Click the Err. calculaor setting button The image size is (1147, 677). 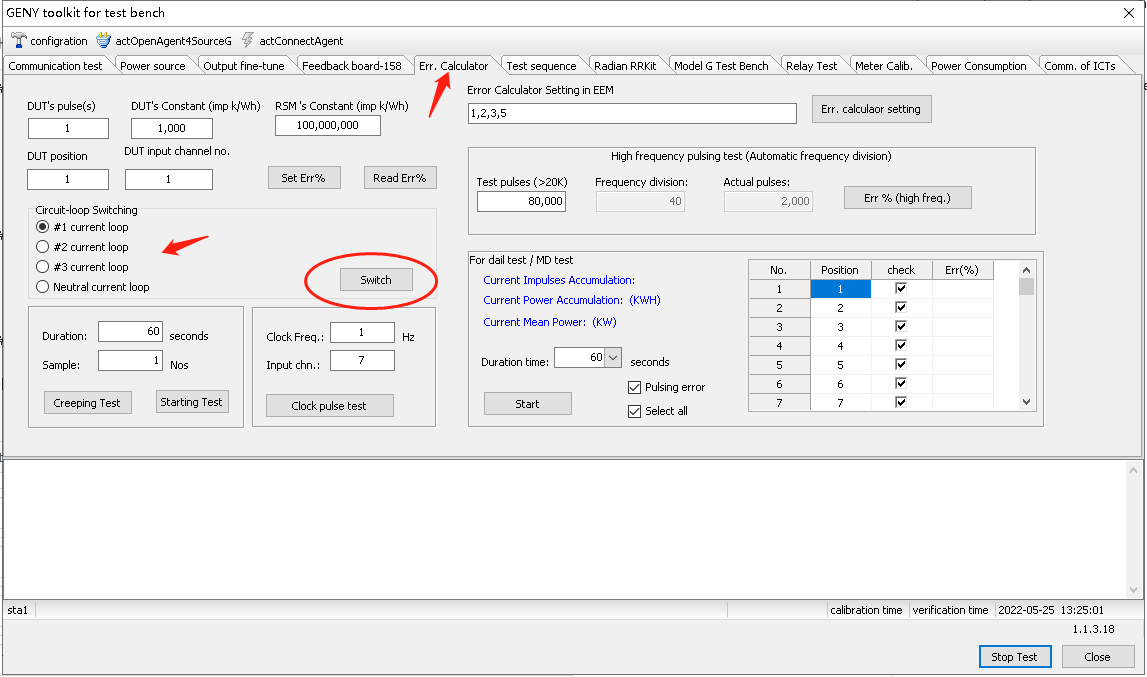pos(871,109)
